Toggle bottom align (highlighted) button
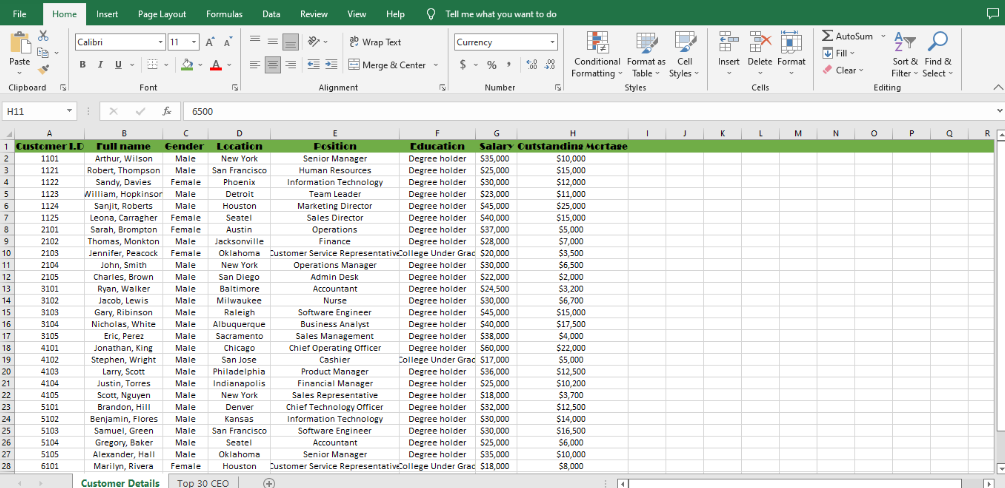Screen dimensions: 1005x488 [290, 42]
